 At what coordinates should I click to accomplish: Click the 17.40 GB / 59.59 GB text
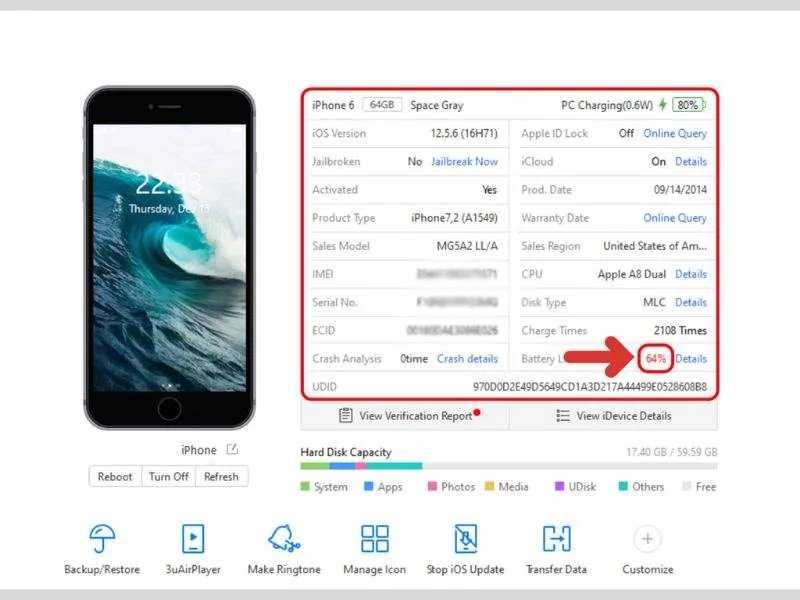tap(671, 452)
